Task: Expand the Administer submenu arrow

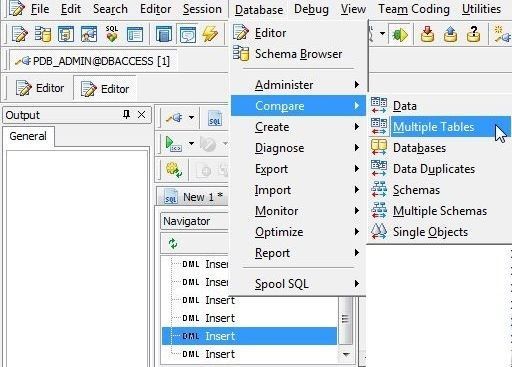Action: [357, 85]
